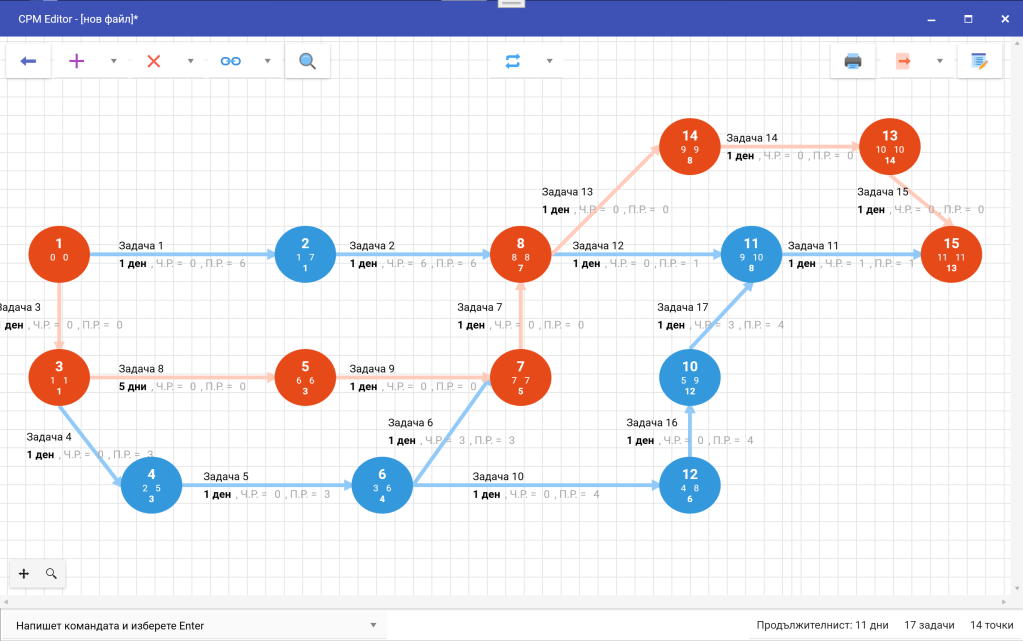The width and height of the screenshot is (1023, 641).
Task: Click the orange export arrow icon
Action: 903,61
